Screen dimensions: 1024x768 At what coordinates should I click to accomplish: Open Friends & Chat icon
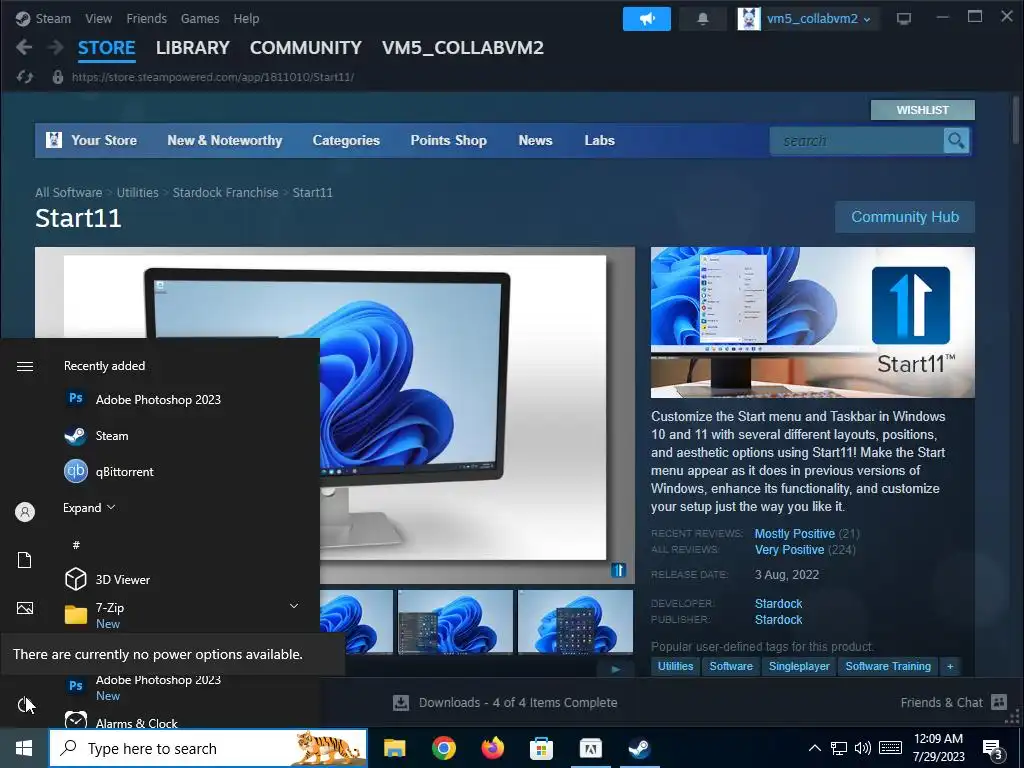[999, 702]
